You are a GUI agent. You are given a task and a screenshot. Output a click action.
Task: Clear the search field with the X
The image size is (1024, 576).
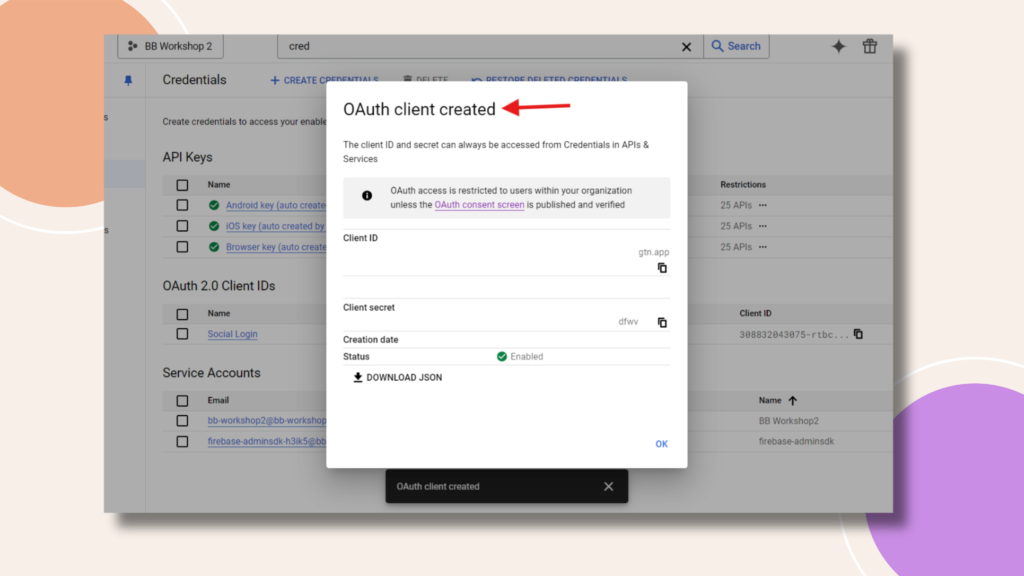(686, 47)
